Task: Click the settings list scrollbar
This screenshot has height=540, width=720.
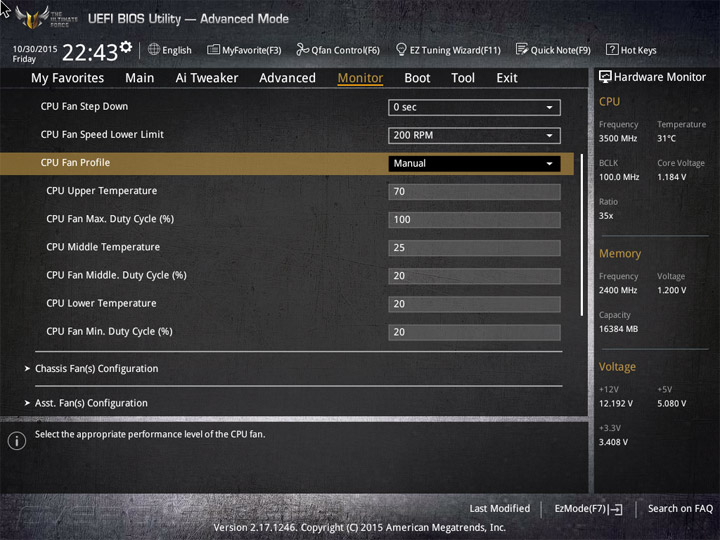Action: click(x=582, y=235)
